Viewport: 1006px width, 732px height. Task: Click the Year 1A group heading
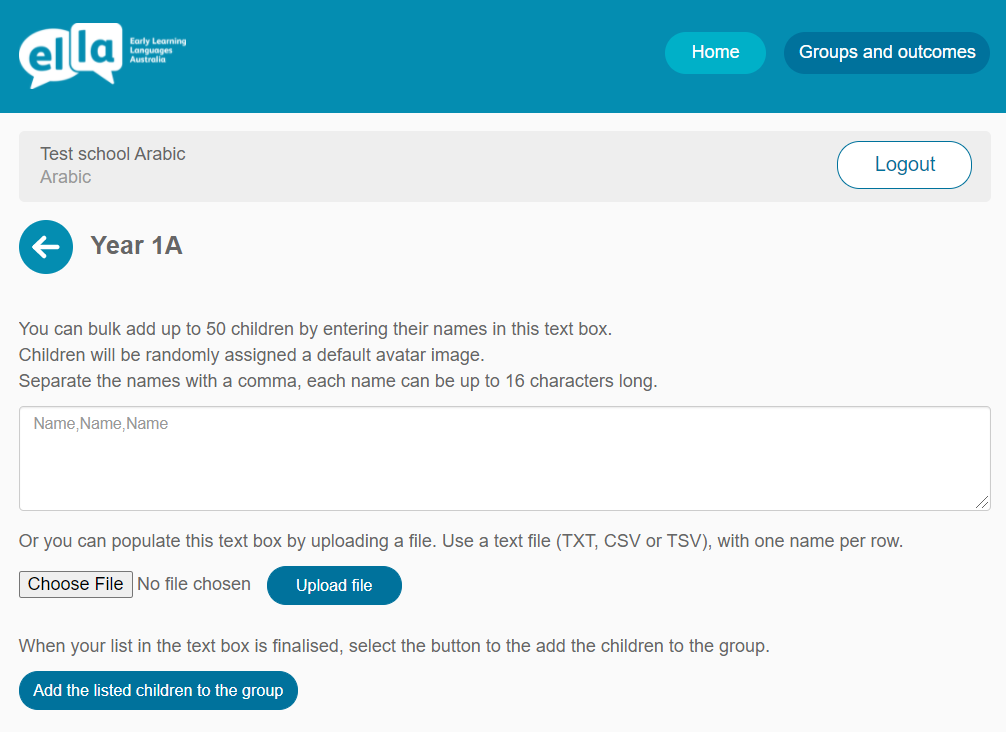[136, 246]
